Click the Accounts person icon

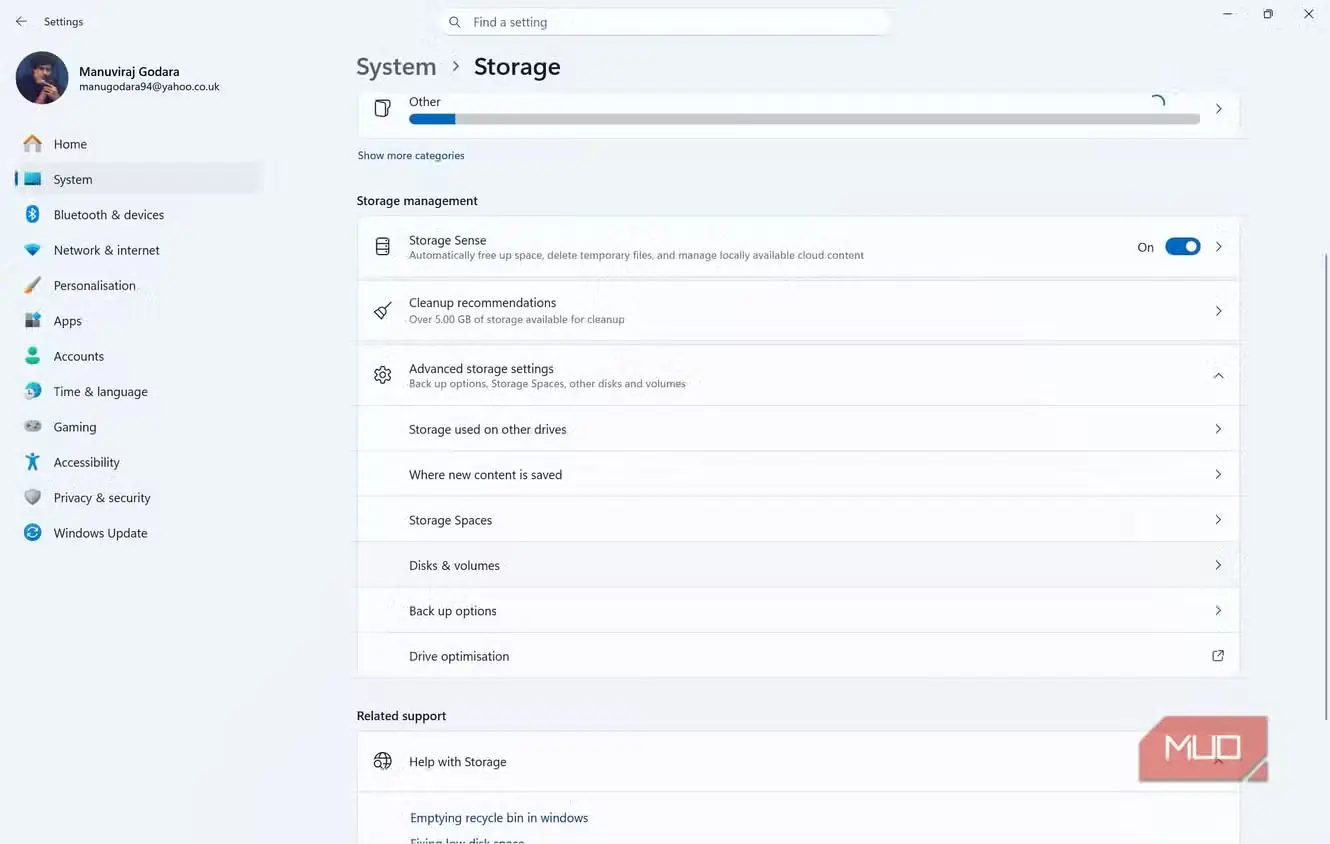[33, 356]
